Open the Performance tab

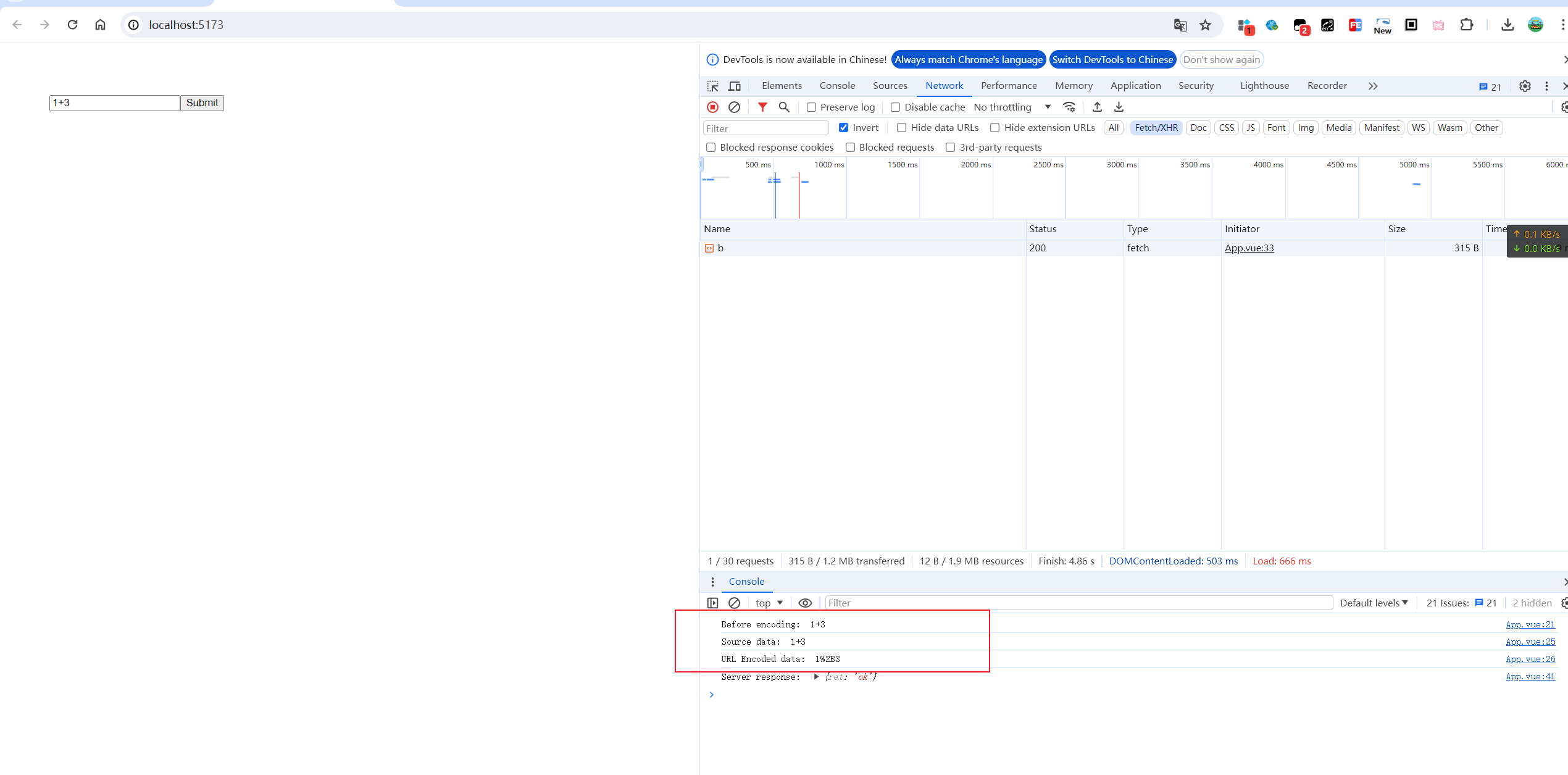(x=1009, y=86)
